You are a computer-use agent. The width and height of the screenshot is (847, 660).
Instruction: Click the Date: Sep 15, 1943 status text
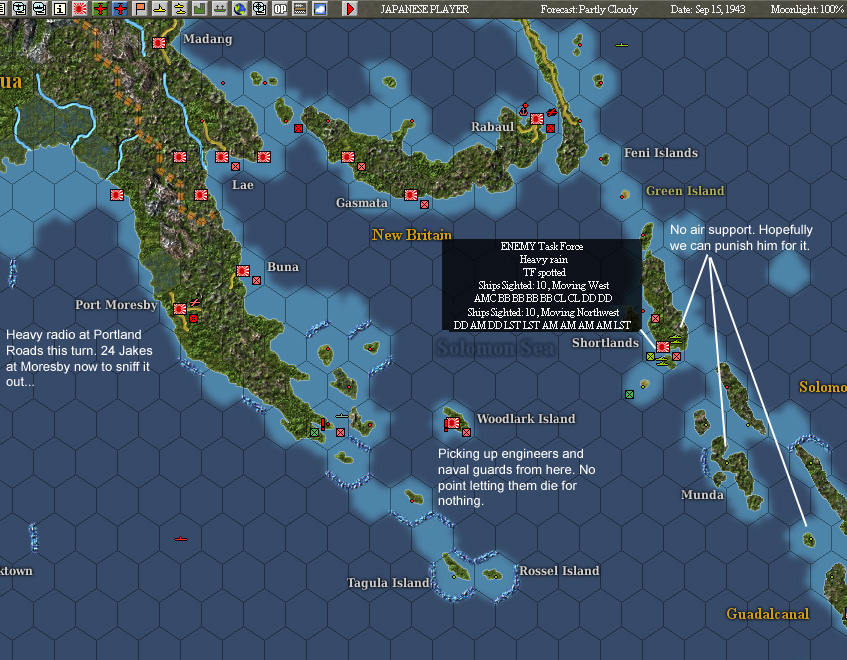click(x=708, y=9)
